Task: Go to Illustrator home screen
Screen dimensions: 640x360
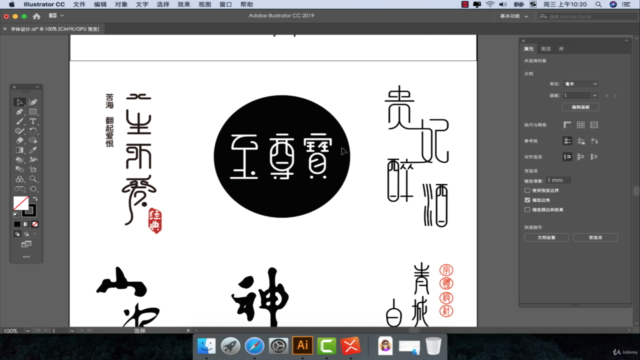Action: point(37,16)
